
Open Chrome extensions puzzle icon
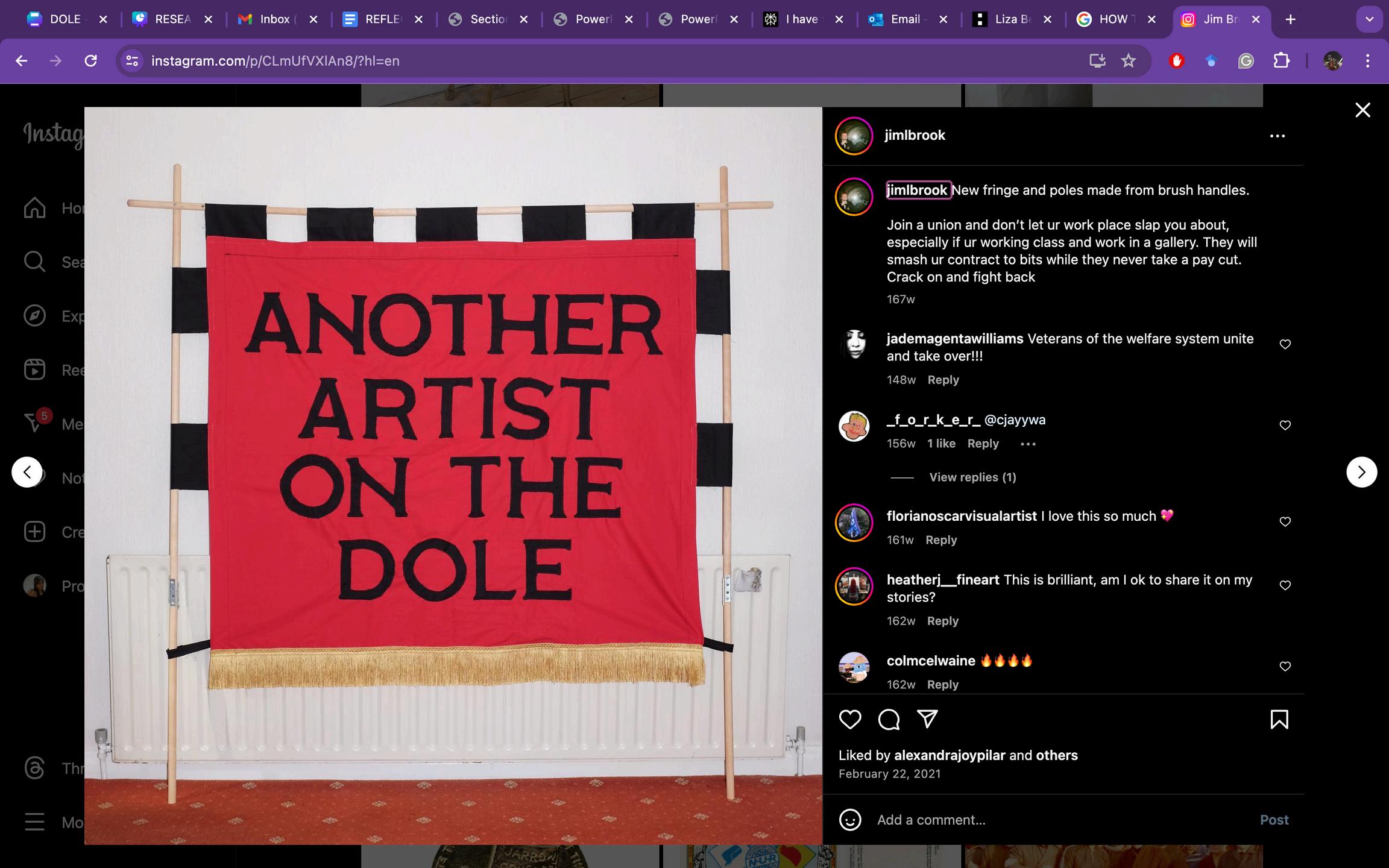[1281, 61]
